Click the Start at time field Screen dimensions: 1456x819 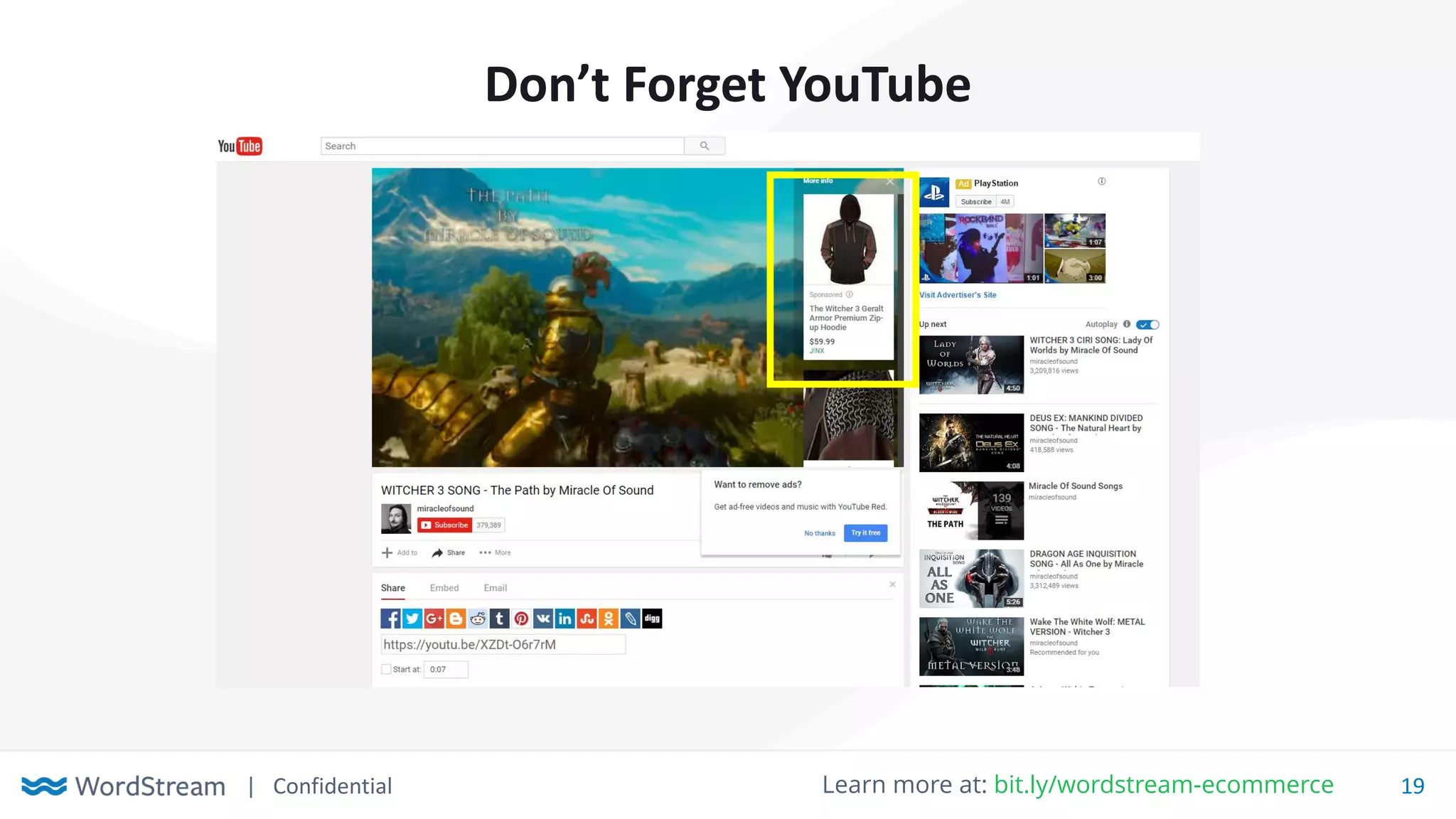click(446, 669)
